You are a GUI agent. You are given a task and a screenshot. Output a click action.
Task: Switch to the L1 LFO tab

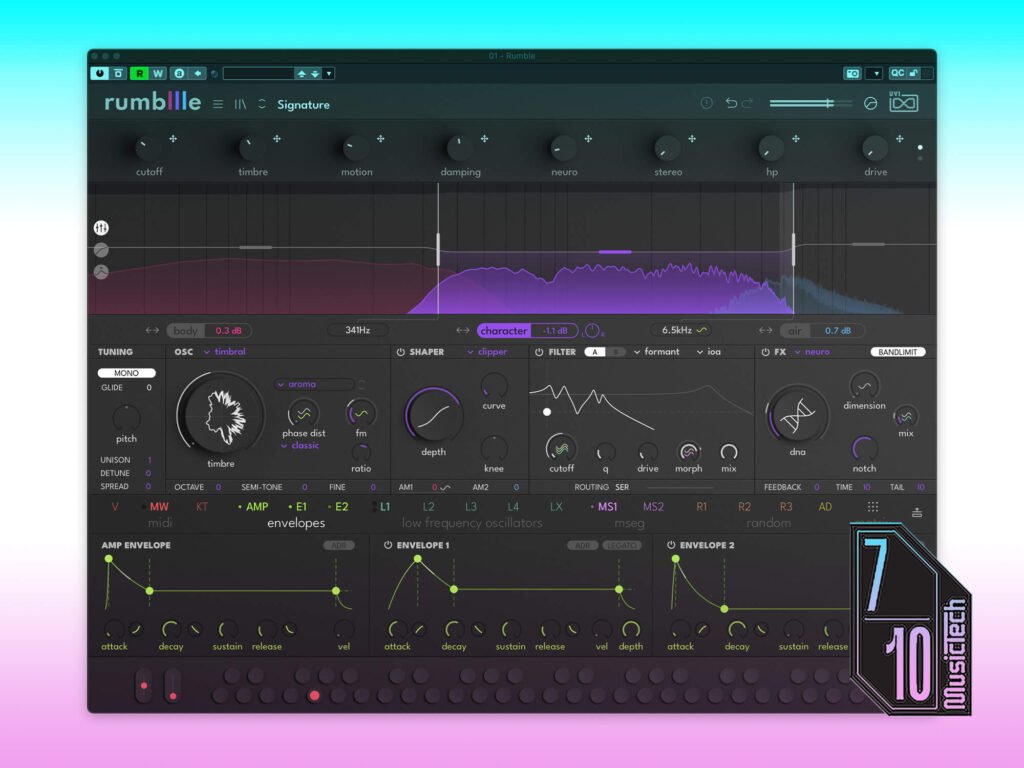click(x=384, y=507)
